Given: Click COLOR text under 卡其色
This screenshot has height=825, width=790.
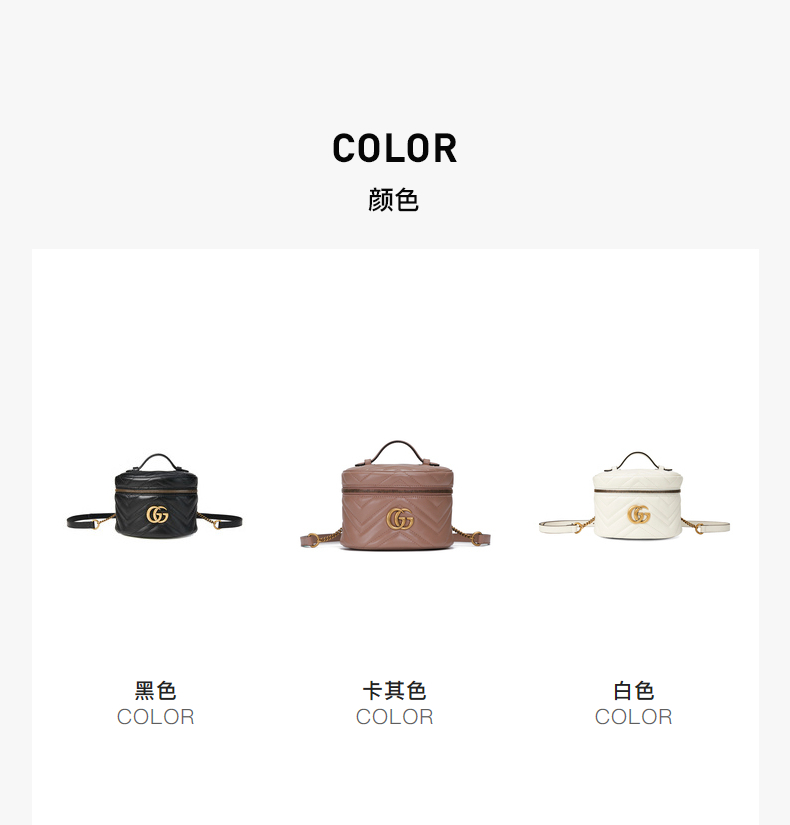Looking at the screenshot, I should point(395,717).
